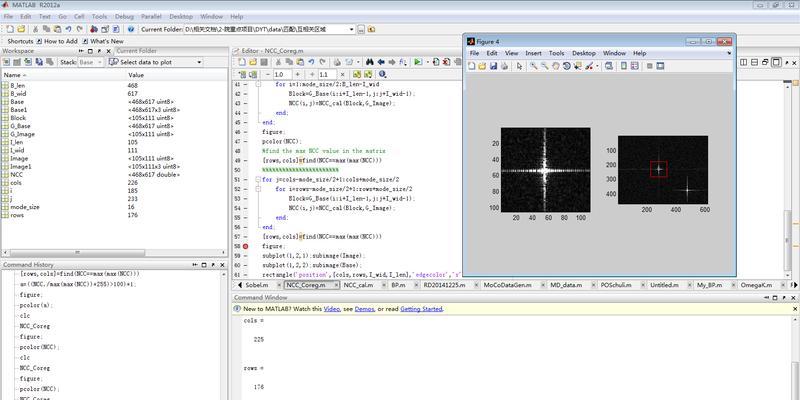
Task: Click Insert Colorbar icon in Figure 4
Action: pyautogui.click(x=623, y=66)
